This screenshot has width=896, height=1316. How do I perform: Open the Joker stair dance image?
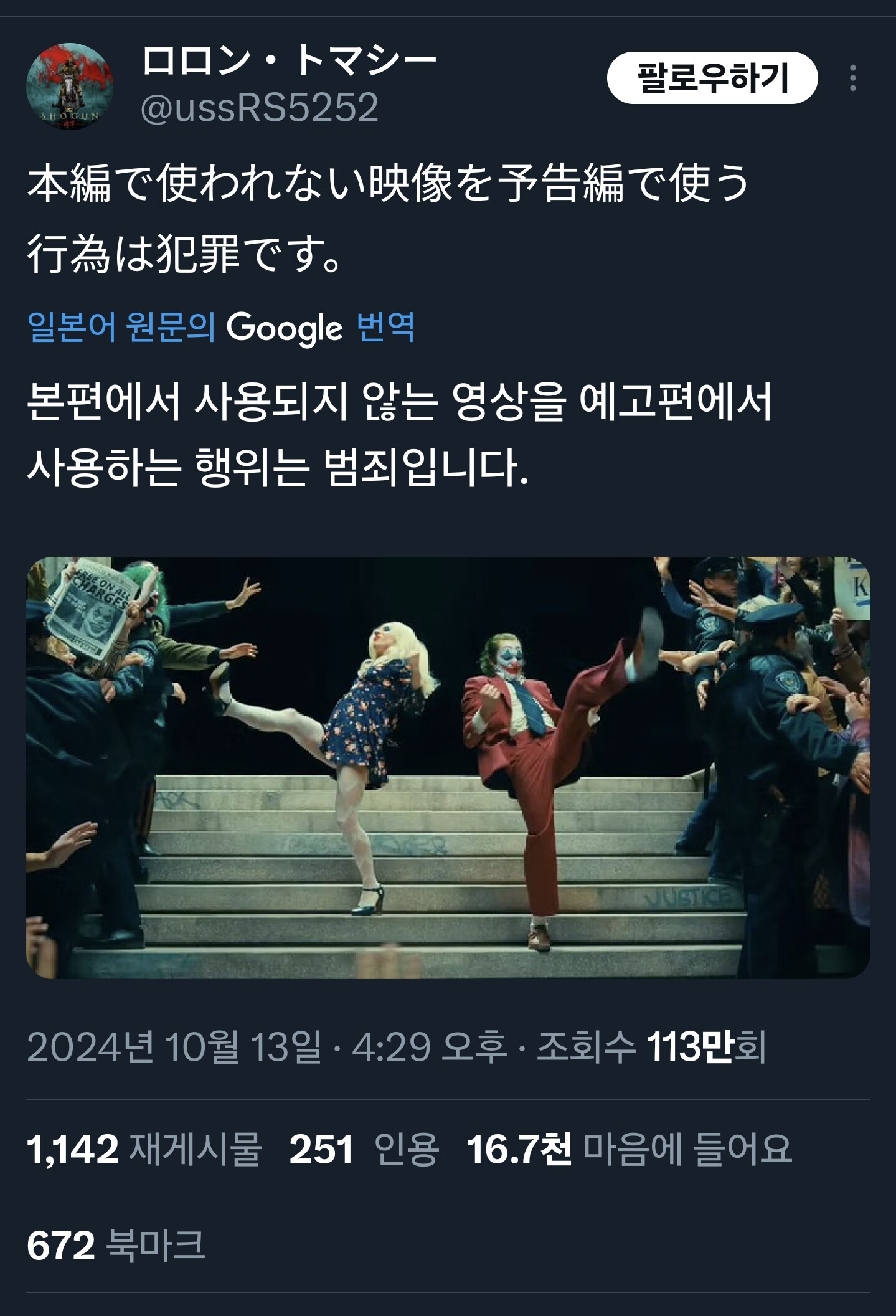[x=448, y=768]
